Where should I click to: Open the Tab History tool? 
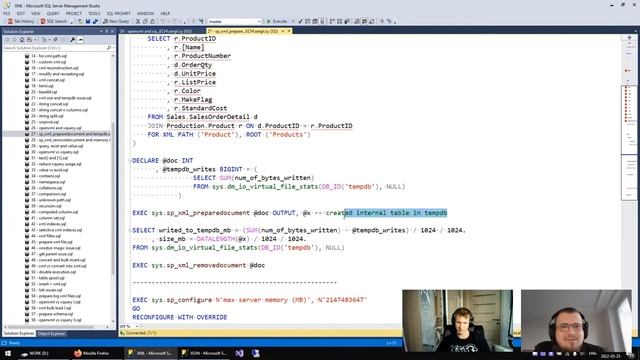(21, 21)
